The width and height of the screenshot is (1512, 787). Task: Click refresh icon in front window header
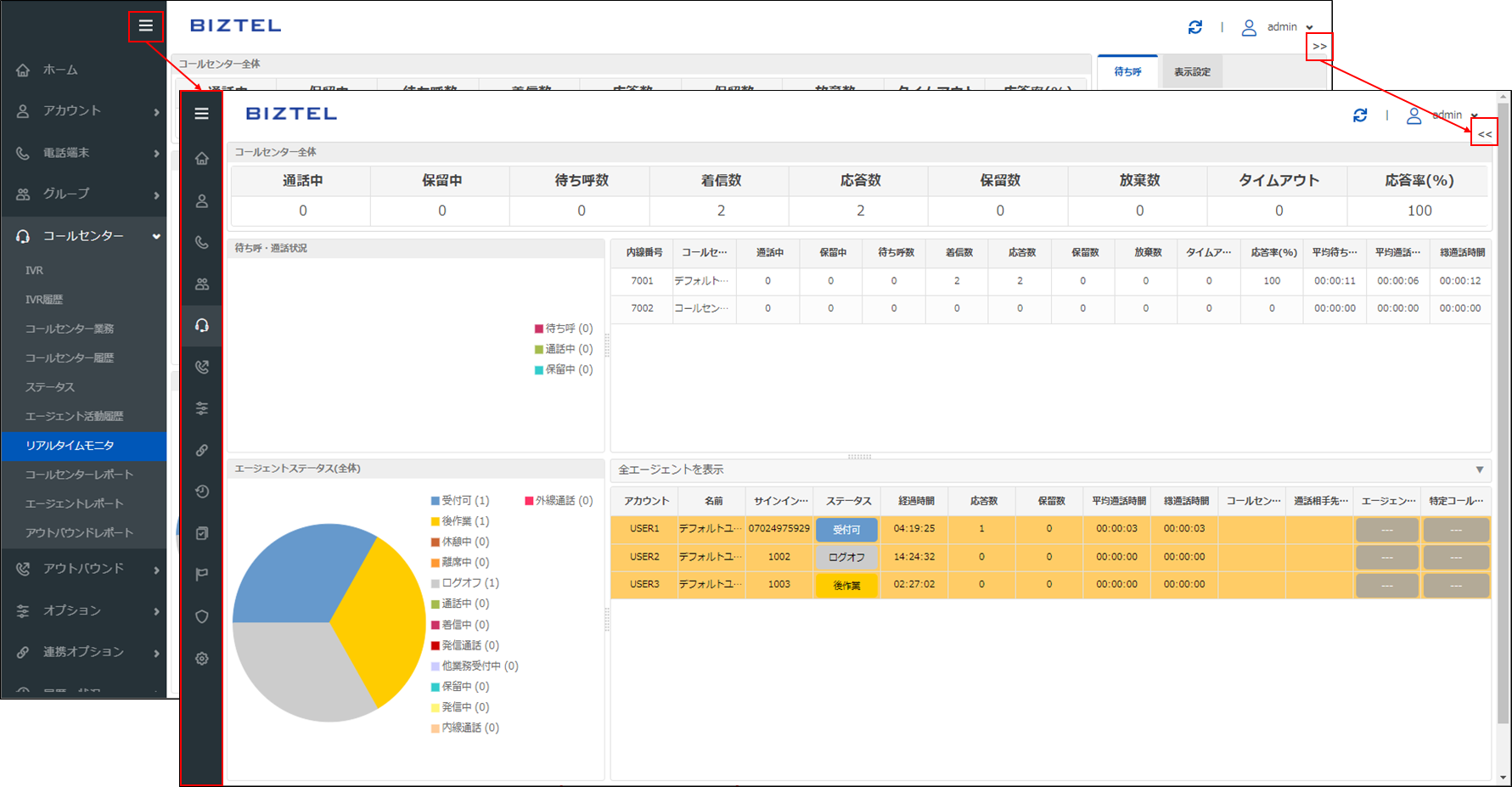1360,115
